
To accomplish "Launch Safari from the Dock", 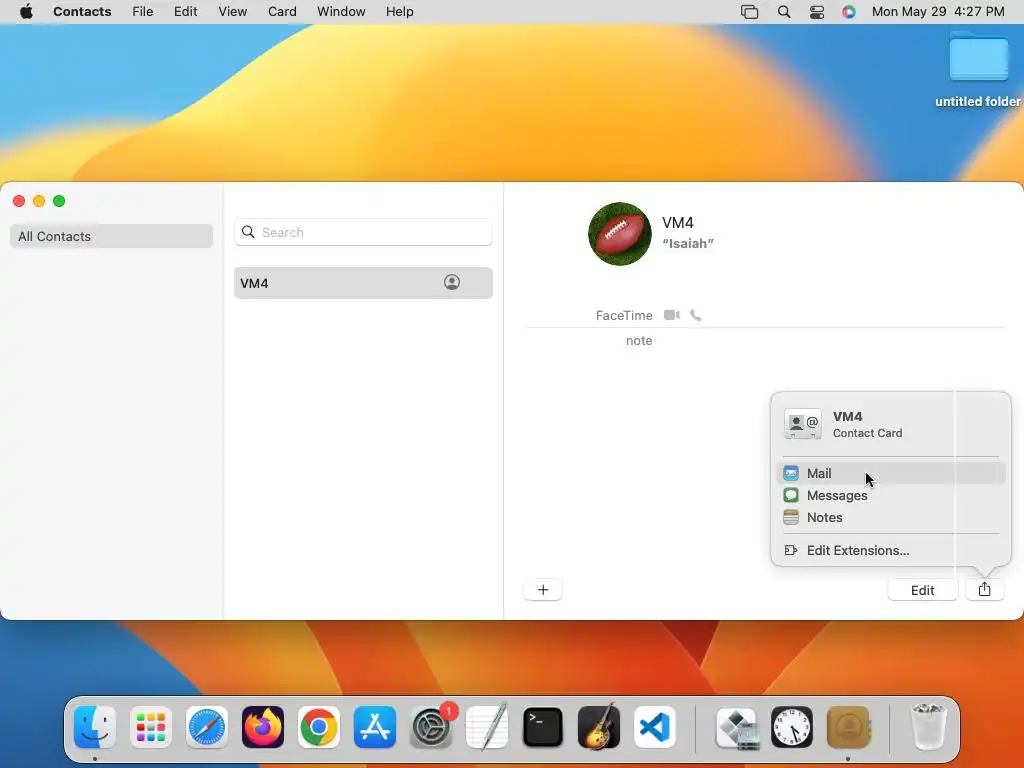I will pyautogui.click(x=207, y=727).
